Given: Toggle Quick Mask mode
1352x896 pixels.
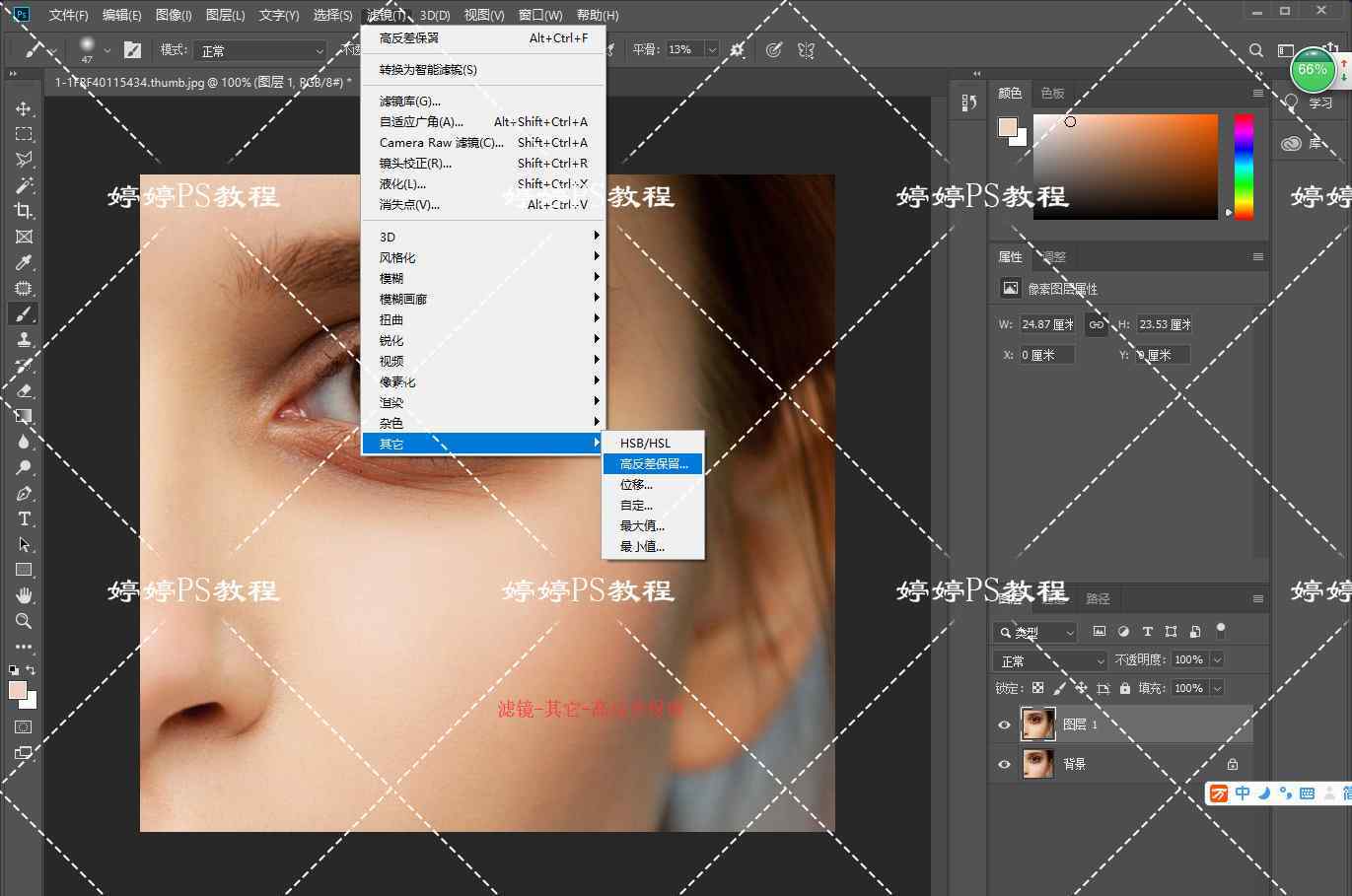Looking at the screenshot, I should (24, 727).
